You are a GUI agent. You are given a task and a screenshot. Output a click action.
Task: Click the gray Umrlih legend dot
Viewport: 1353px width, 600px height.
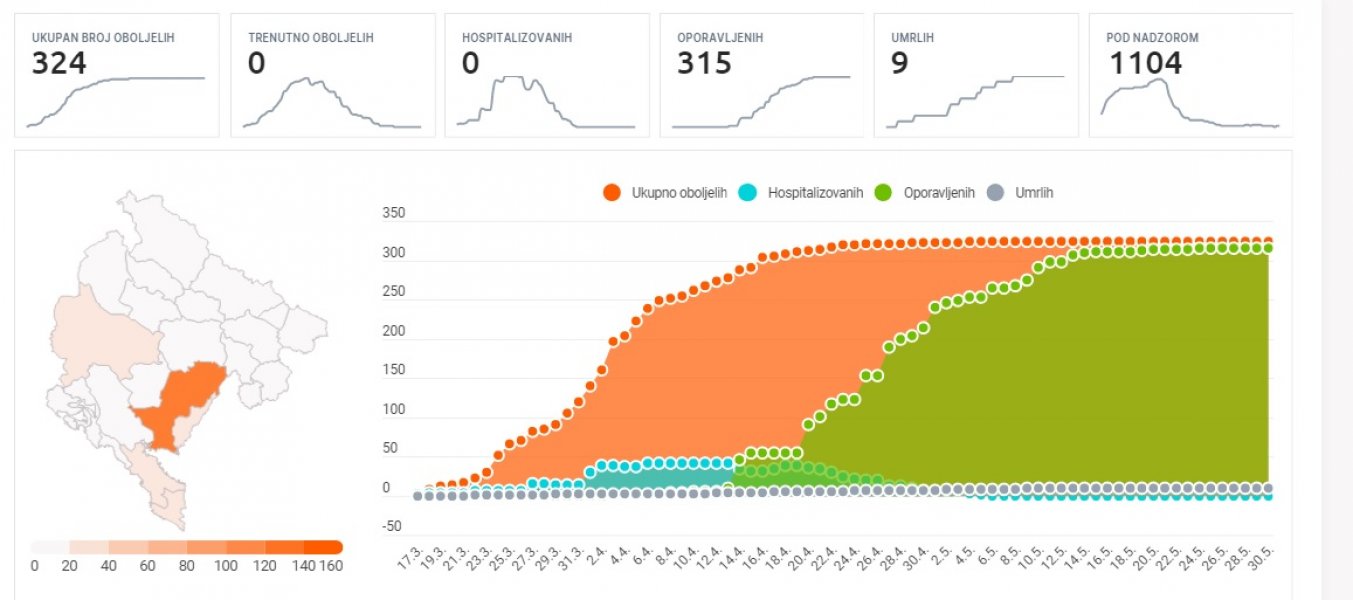(x=996, y=193)
